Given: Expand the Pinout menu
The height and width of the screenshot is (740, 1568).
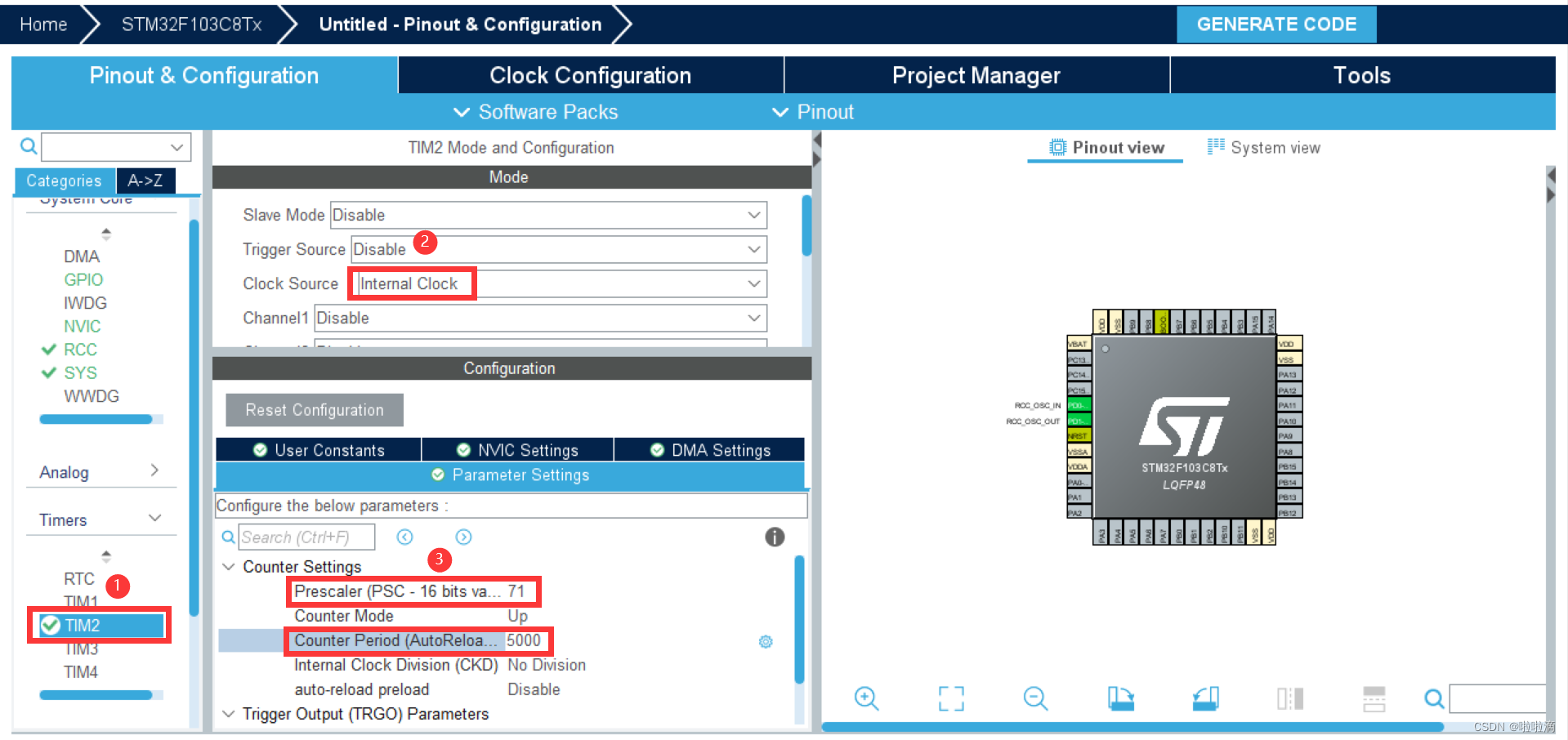Looking at the screenshot, I should pyautogui.click(x=813, y=112).
